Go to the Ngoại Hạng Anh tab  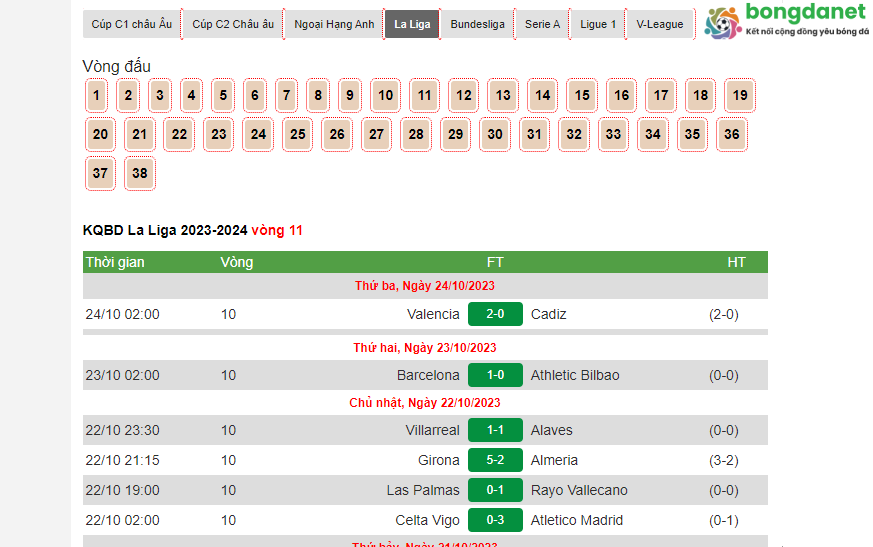coord(334,24)
